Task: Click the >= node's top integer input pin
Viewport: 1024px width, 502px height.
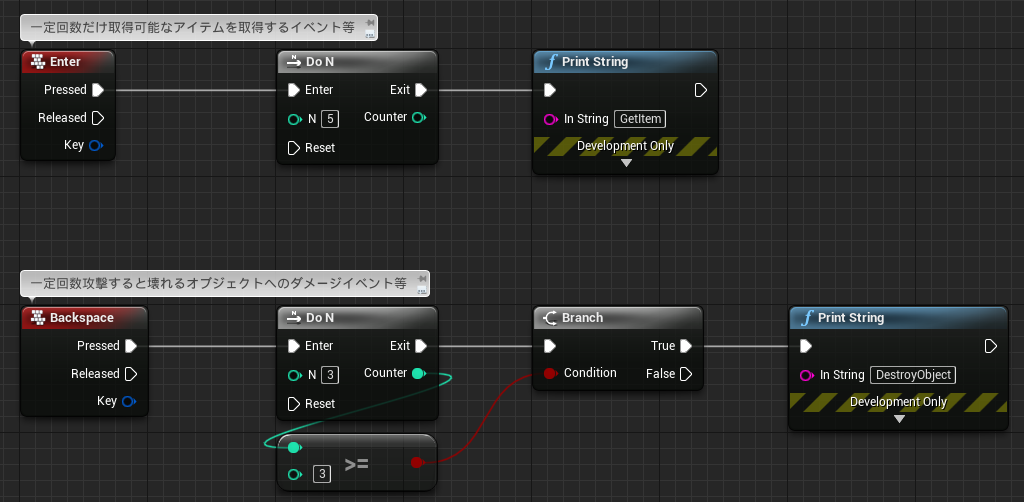Action: [x=295, y=447]
